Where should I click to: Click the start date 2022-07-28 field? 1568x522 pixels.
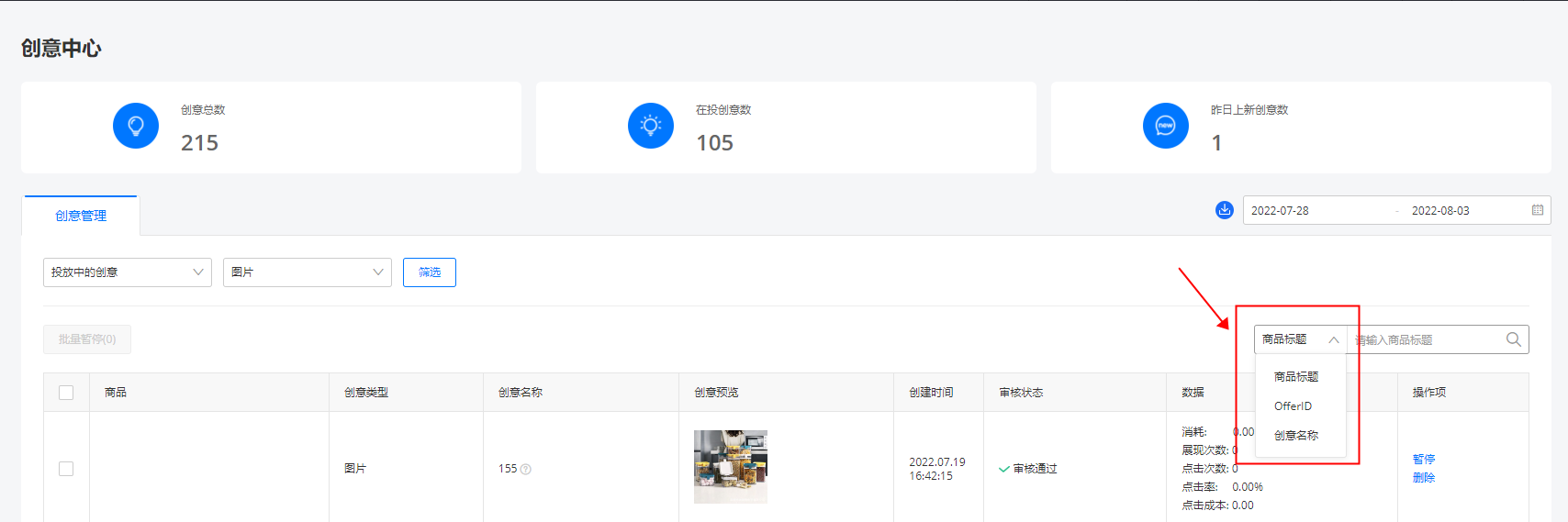1280,211
